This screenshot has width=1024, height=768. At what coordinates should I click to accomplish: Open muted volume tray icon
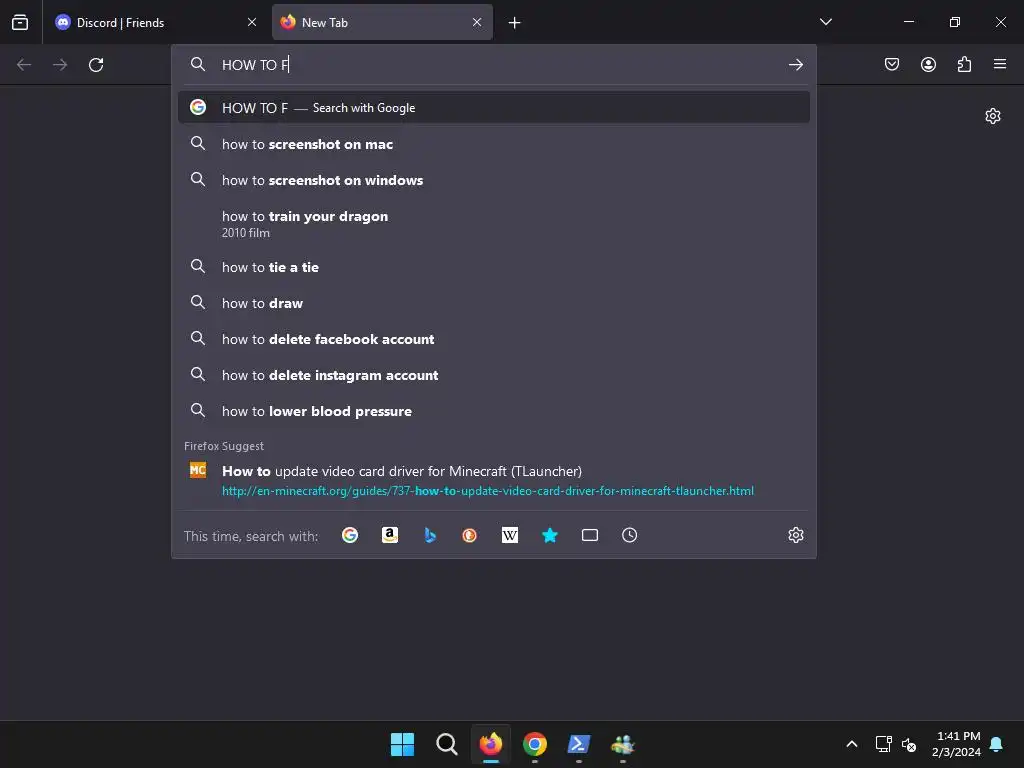pos(909,744)
